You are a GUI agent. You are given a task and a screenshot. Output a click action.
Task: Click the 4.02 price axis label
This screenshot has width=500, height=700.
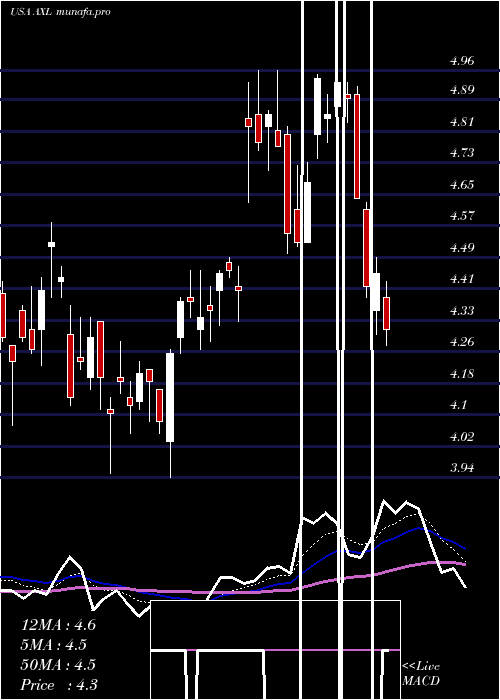tap(462, 437)
